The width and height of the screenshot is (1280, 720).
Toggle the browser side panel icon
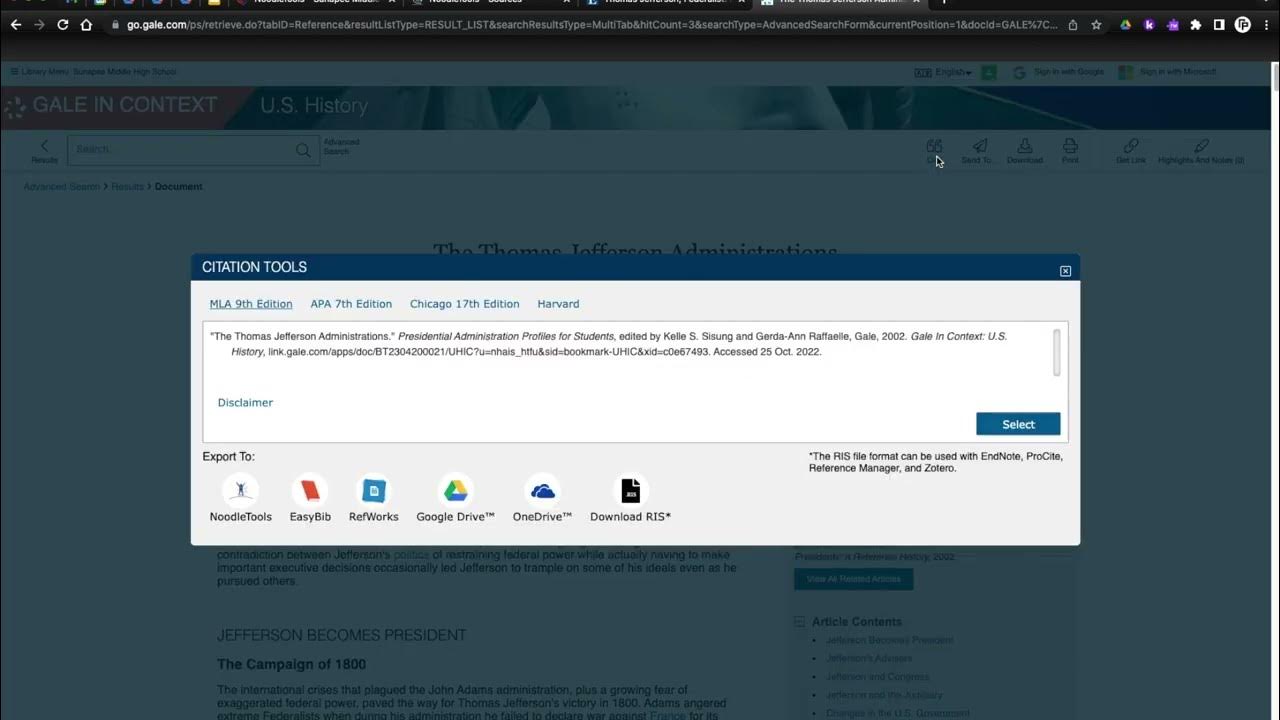(1219, 25)
